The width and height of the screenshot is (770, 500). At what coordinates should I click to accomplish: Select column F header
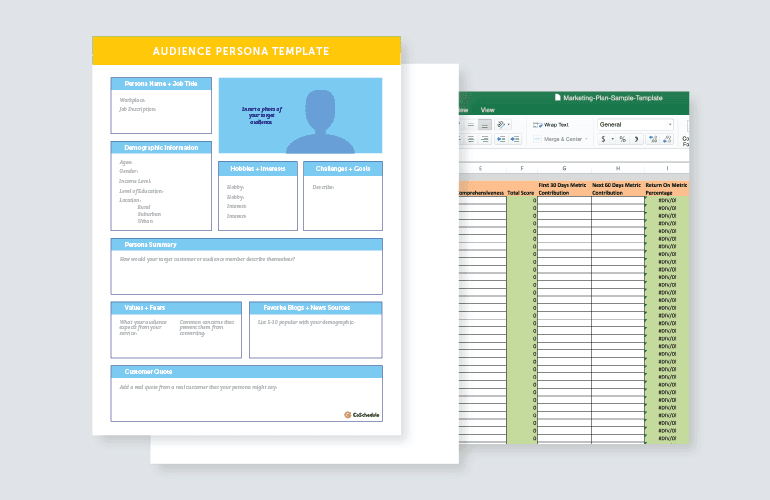click(522, 168)
